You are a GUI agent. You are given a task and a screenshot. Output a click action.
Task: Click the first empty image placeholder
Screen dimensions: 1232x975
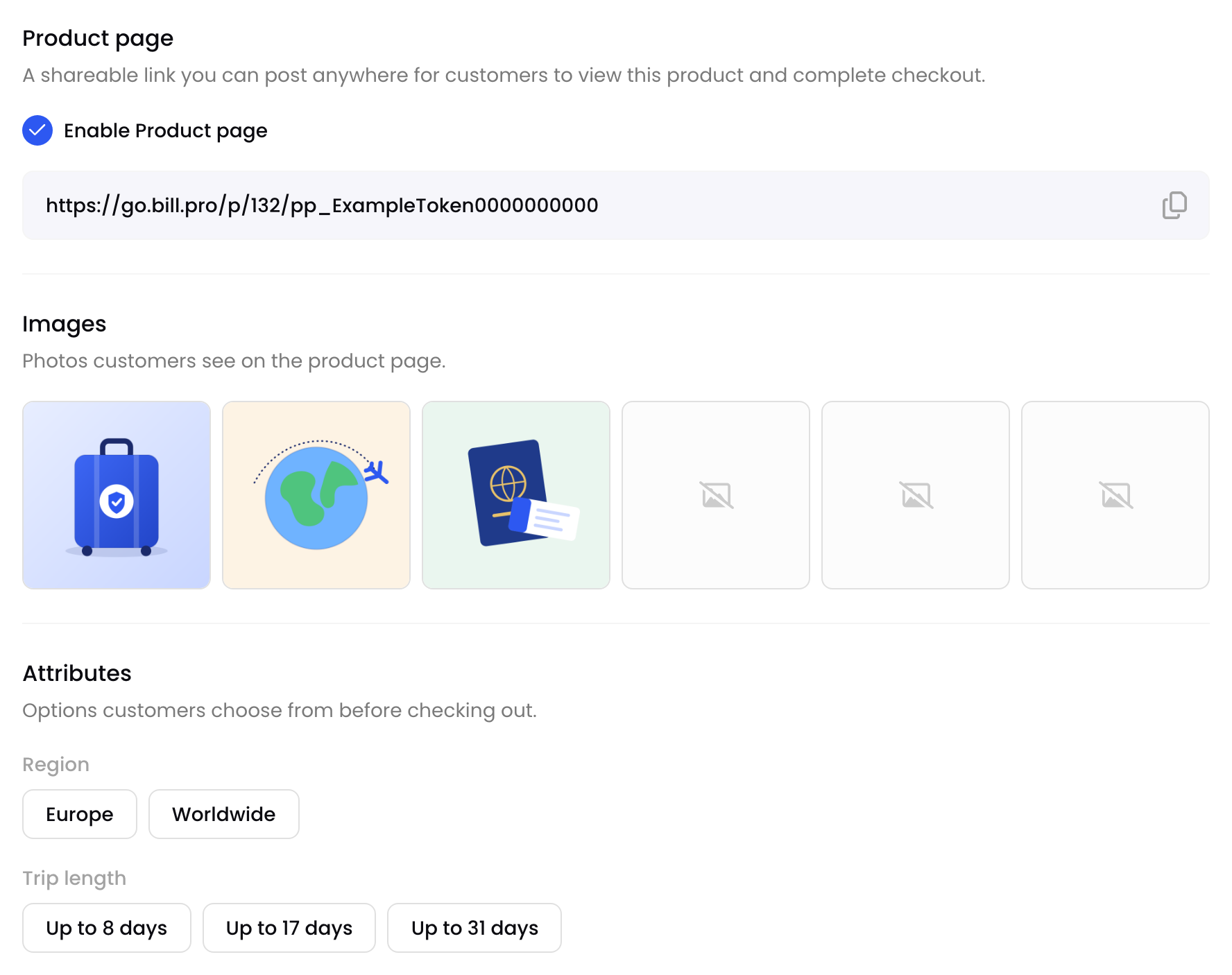pos(716,495)
